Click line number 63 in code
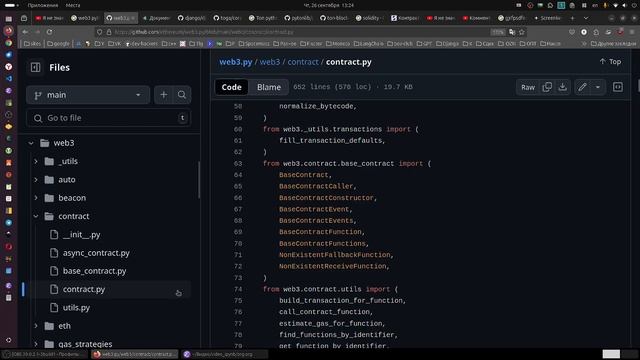 click(x=238, y=164)
